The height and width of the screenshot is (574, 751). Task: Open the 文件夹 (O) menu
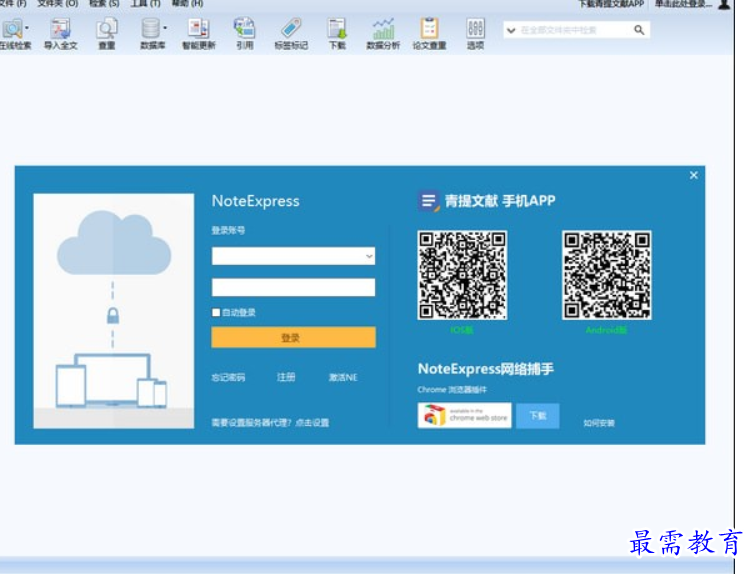(57, 3)
